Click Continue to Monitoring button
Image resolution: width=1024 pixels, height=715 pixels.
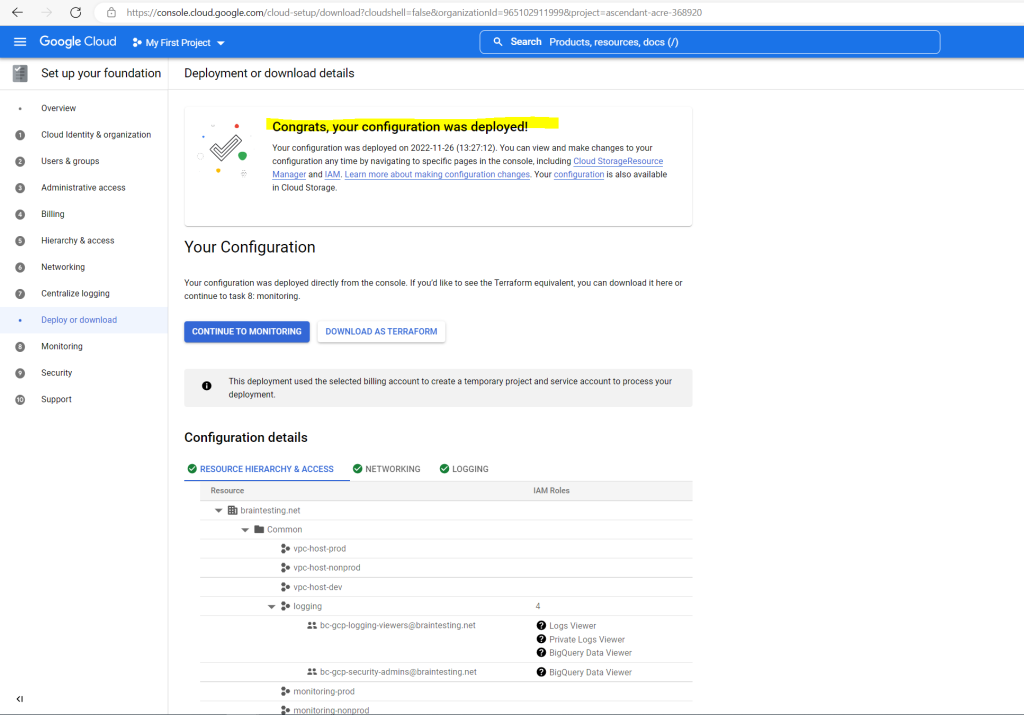coord(247,332)
